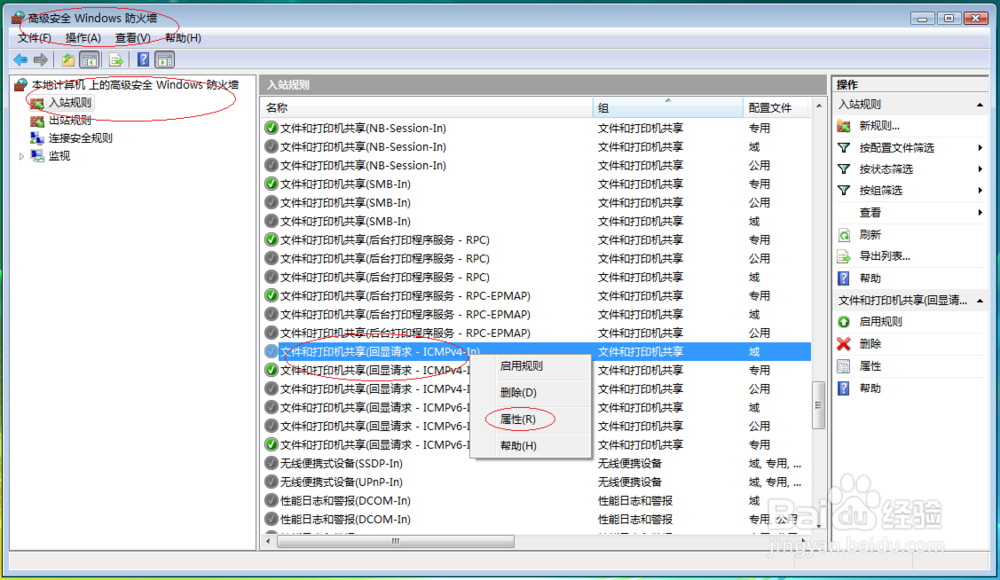The width and height of the screenshot is (1000, 580).
Task: Collapse the 入站规则 section in actions pane
Action: pyautogui.click(x=977, y=103)
